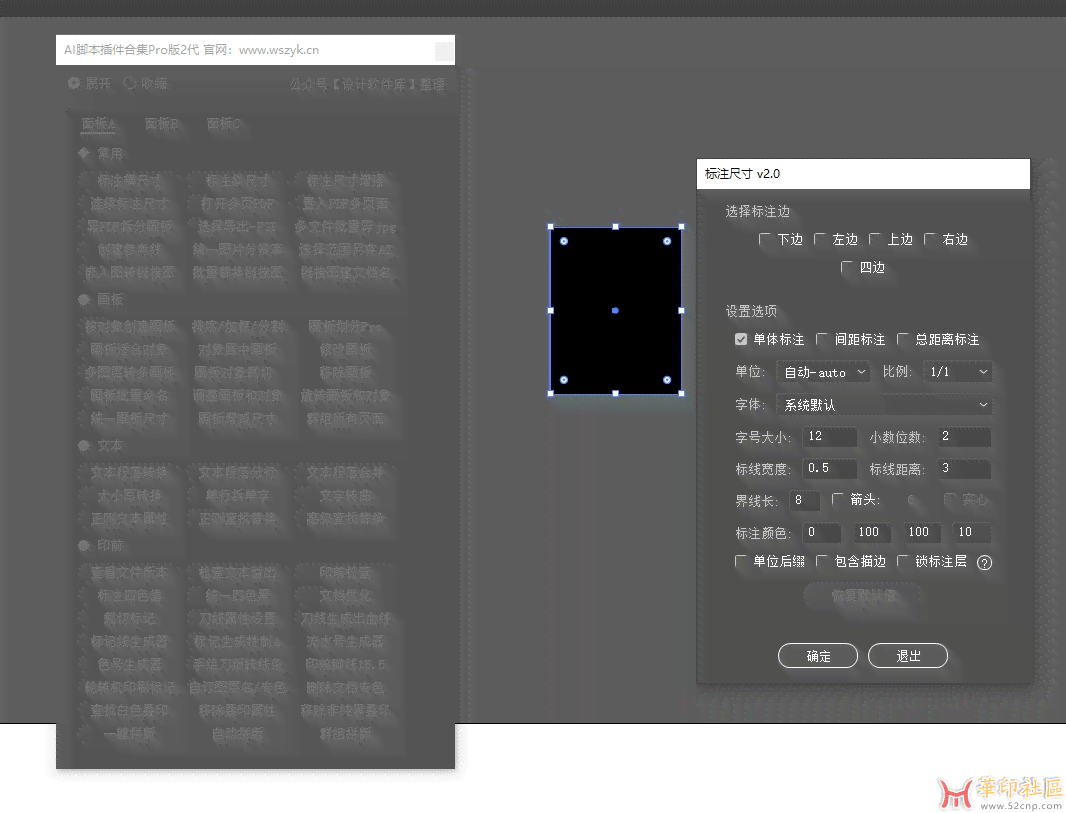Enable the 右边 checkbox

[x=930, y=239]
